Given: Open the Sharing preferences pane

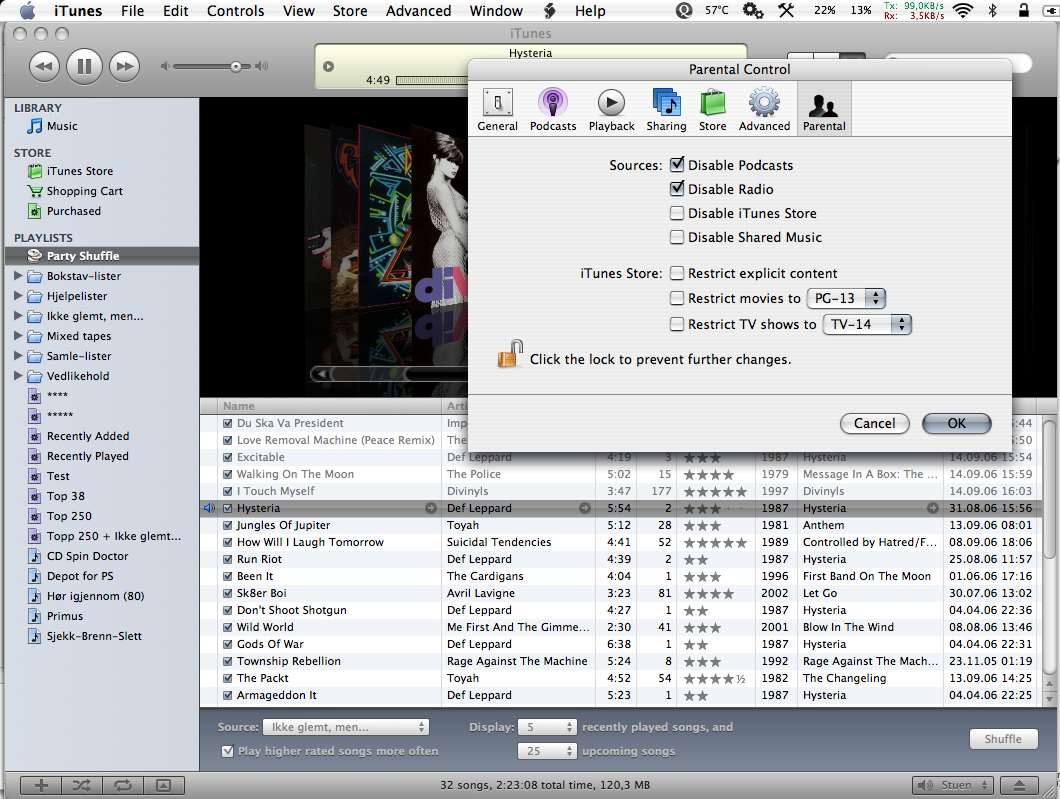Looking at the screenshot, I should [666, 110].
